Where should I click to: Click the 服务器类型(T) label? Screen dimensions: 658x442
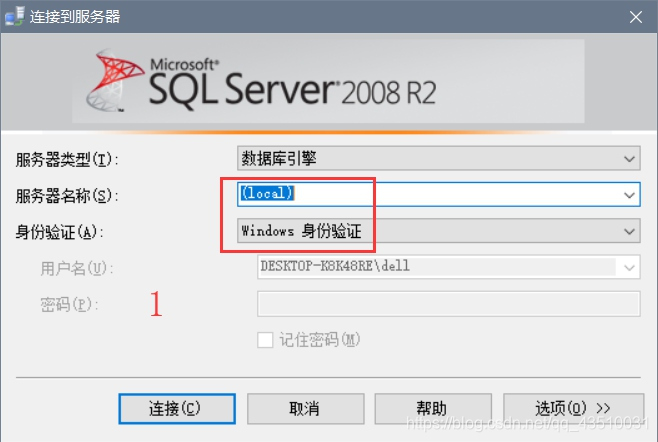[x=67, y=160]
